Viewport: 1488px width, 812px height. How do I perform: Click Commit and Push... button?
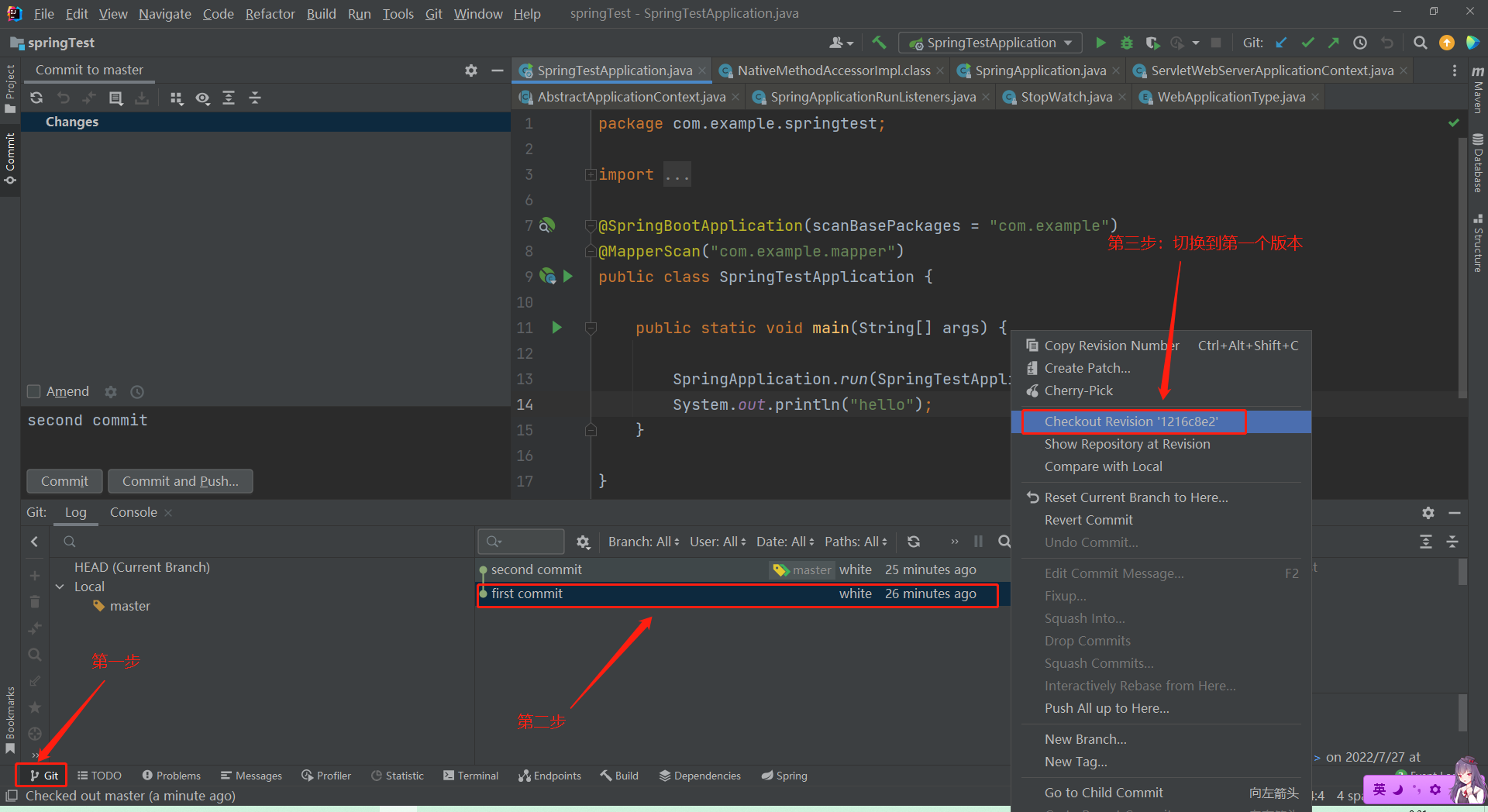click(x=181, y=481)
